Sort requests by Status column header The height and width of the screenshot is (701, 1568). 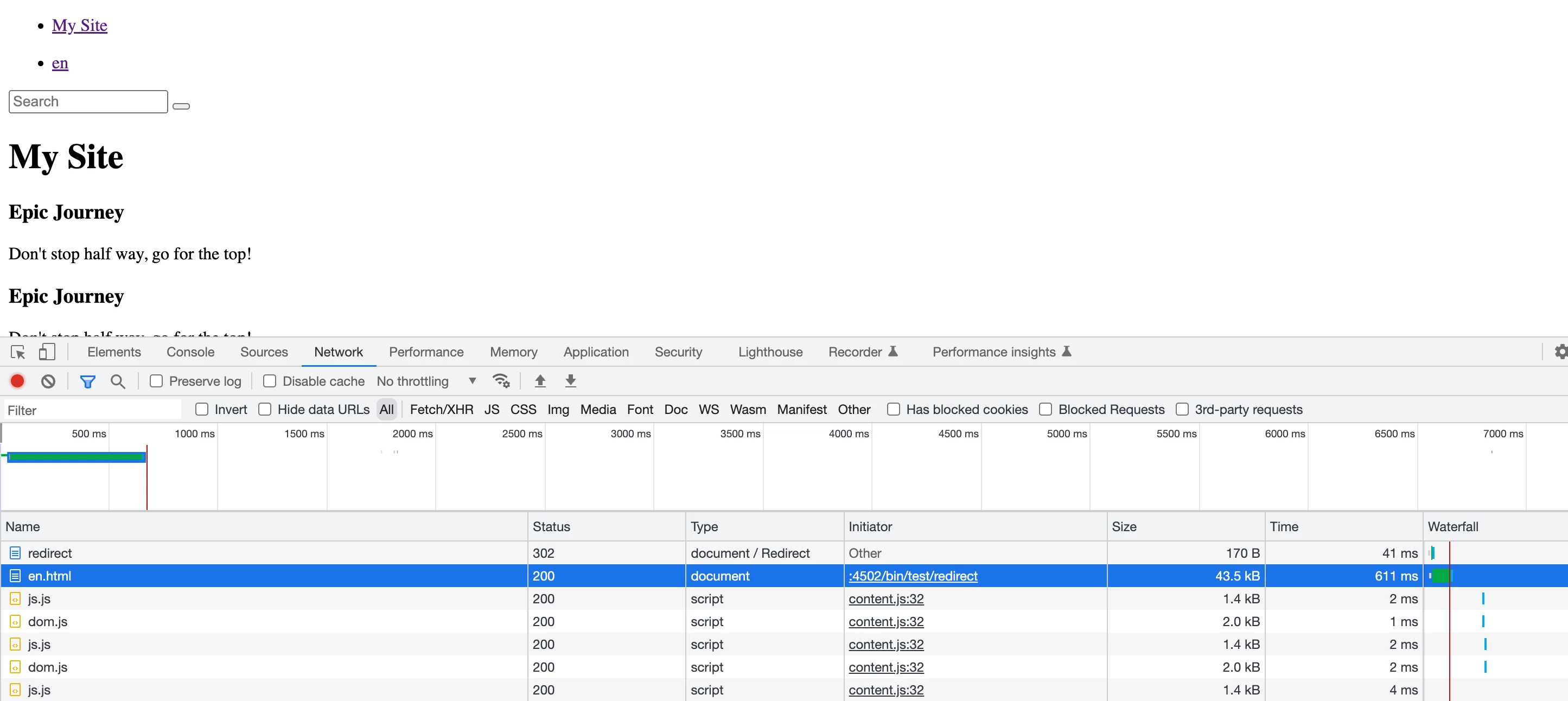551,526
